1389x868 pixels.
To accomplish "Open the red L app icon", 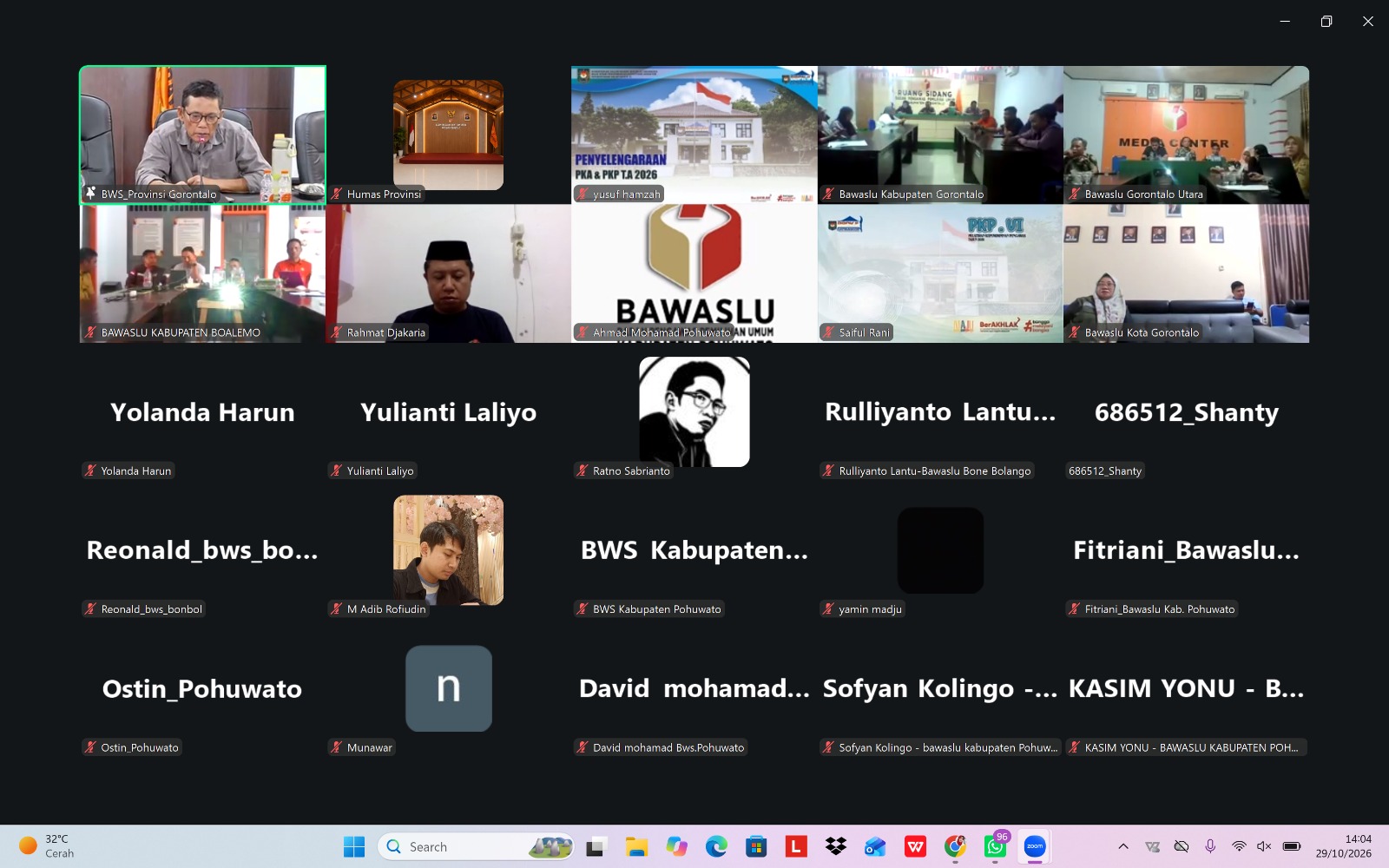I will click(796, 847).
